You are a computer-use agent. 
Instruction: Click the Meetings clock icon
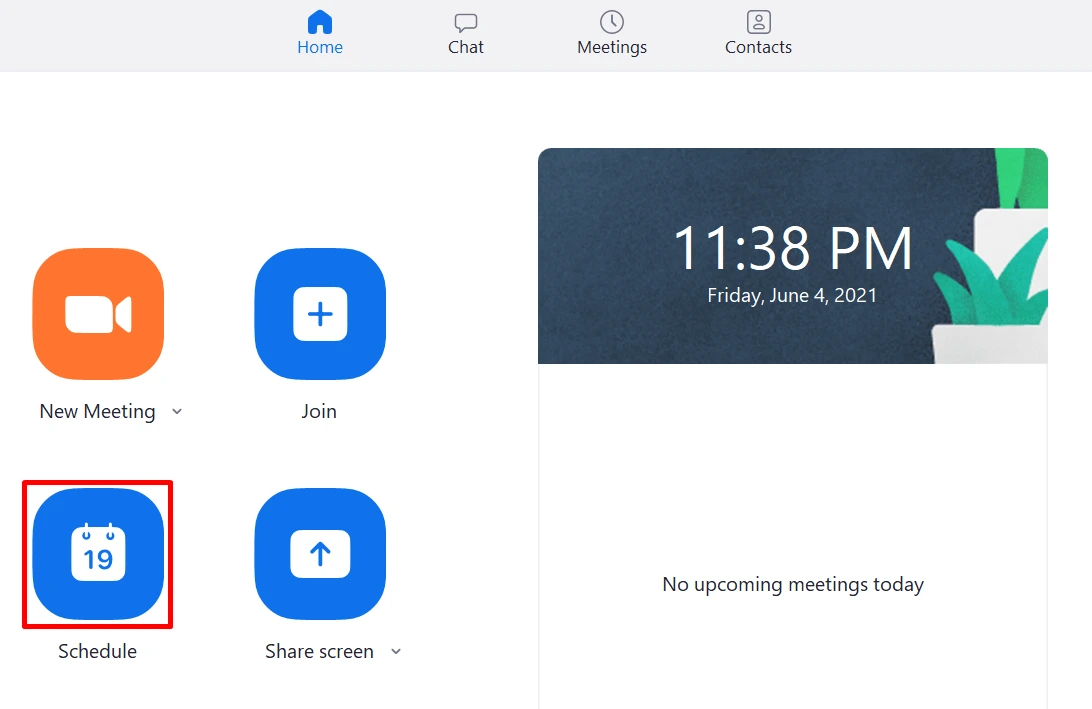point(612,22)
